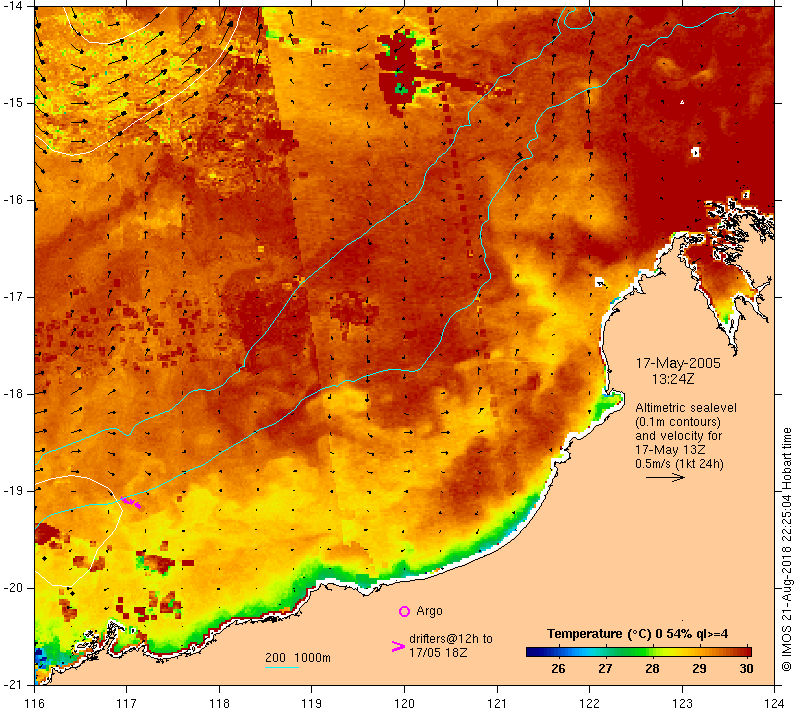Click the '122' longitude axis label

point(589,703)
